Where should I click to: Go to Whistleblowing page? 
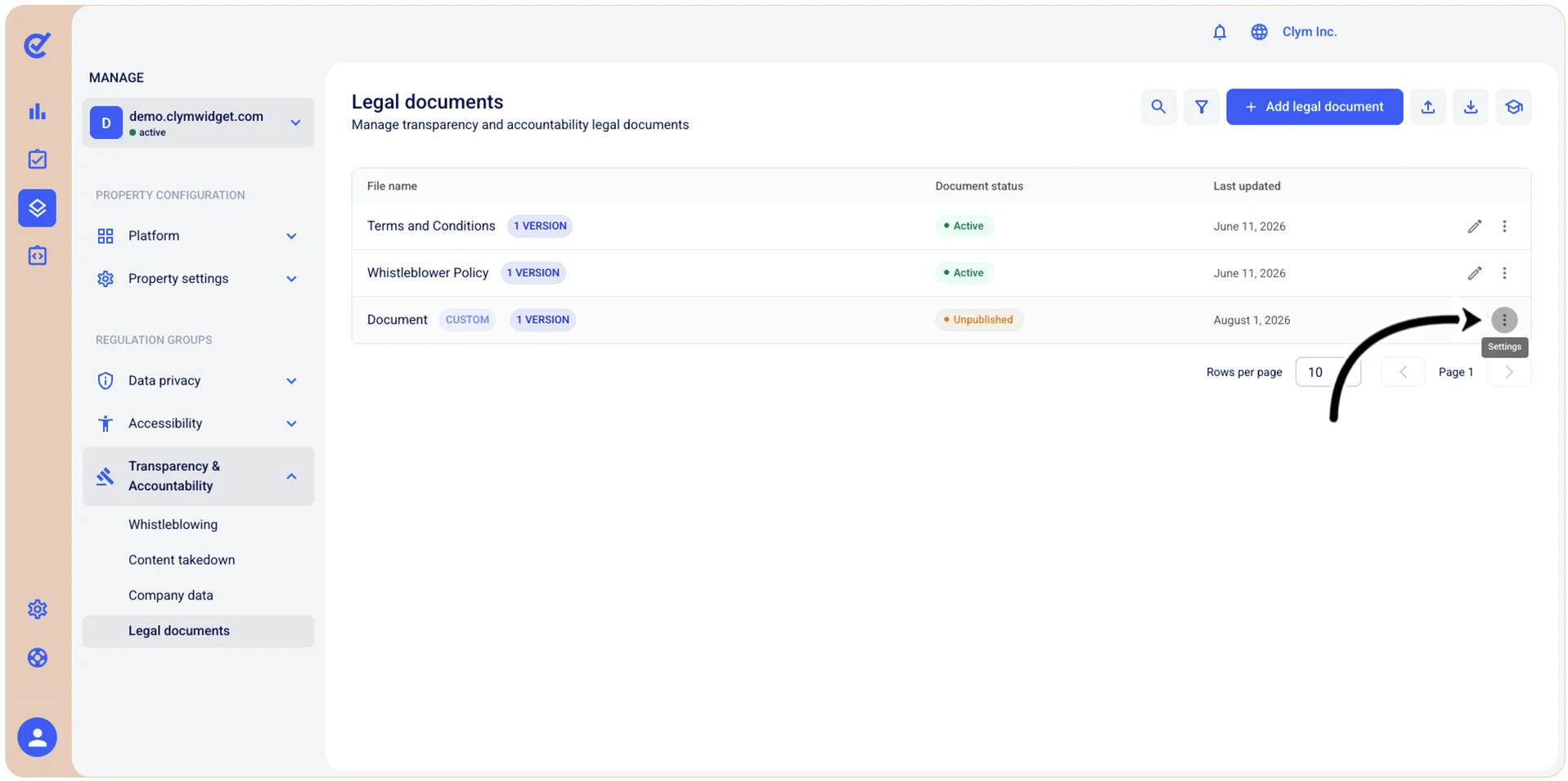click(x=173, y=524)
